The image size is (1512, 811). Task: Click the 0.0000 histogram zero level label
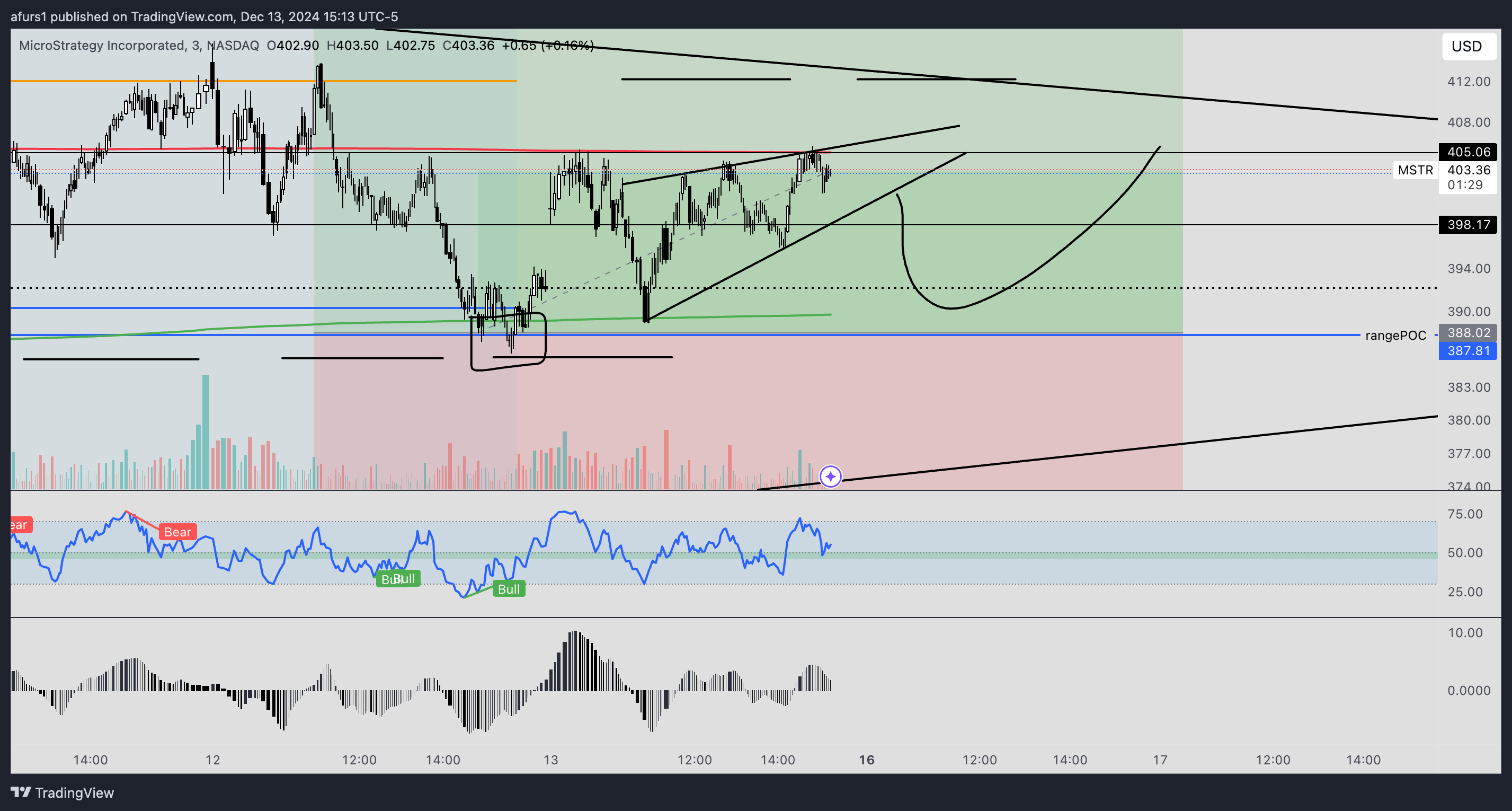click(1469, 690)
